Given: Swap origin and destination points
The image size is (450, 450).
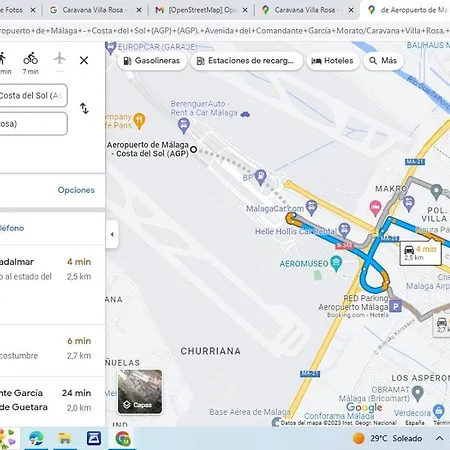Looking at the screenshot, I should coord(84,108).
